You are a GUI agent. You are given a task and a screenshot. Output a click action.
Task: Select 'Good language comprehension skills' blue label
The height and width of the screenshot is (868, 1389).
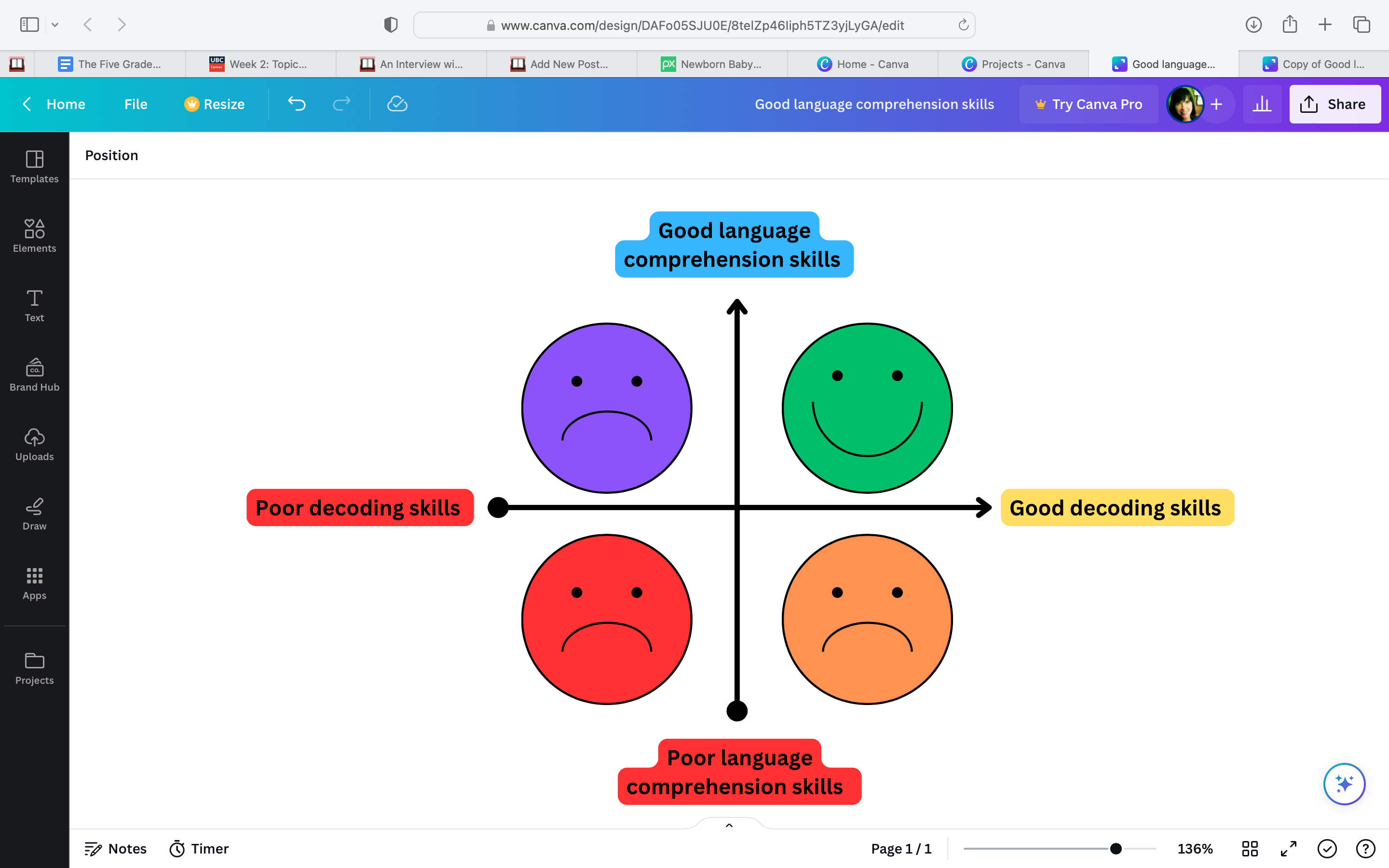pos(734,244)
